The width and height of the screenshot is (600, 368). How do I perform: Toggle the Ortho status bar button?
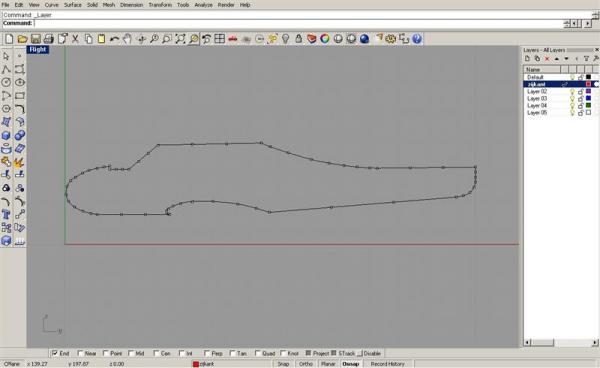pos(306,364)
